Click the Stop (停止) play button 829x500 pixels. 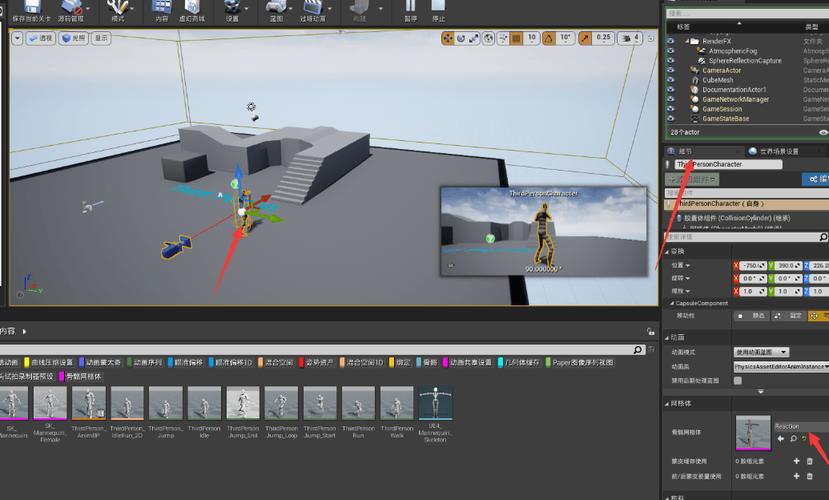[x=438, y=11]
